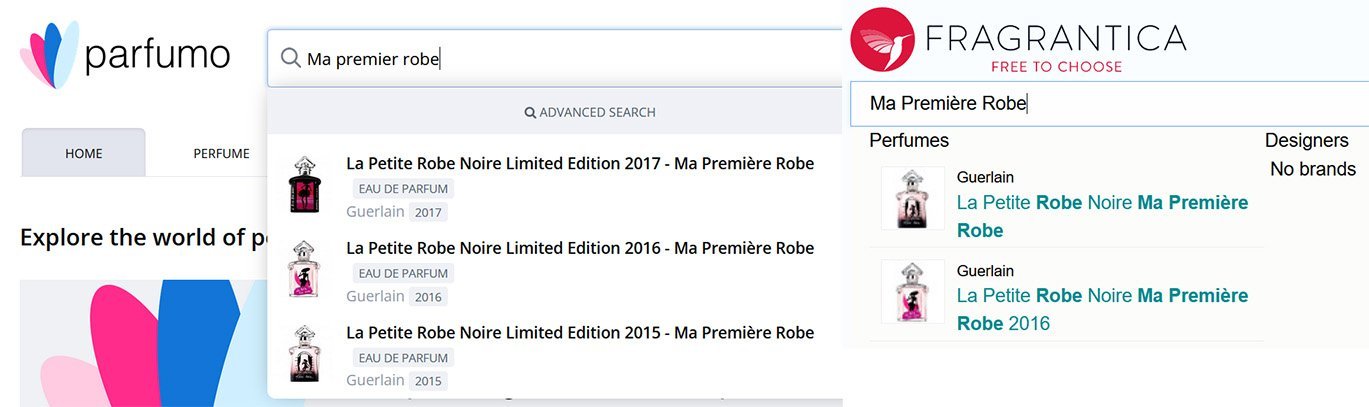This screenshot has height=407, width=1369.
Task: Open La Petite Robe Noire Limited Edition 2015 result
Action: pyautogui.click(x=580, y=333)
